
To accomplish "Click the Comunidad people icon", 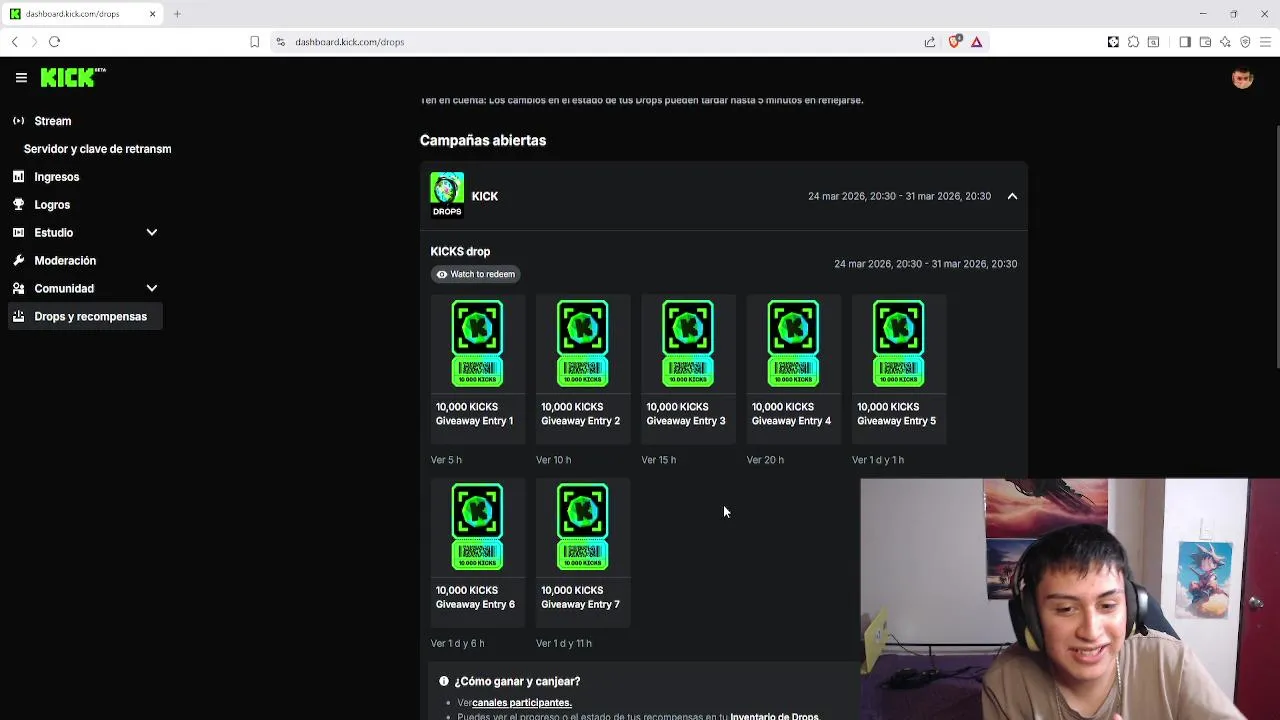I will tap(18, 289).
